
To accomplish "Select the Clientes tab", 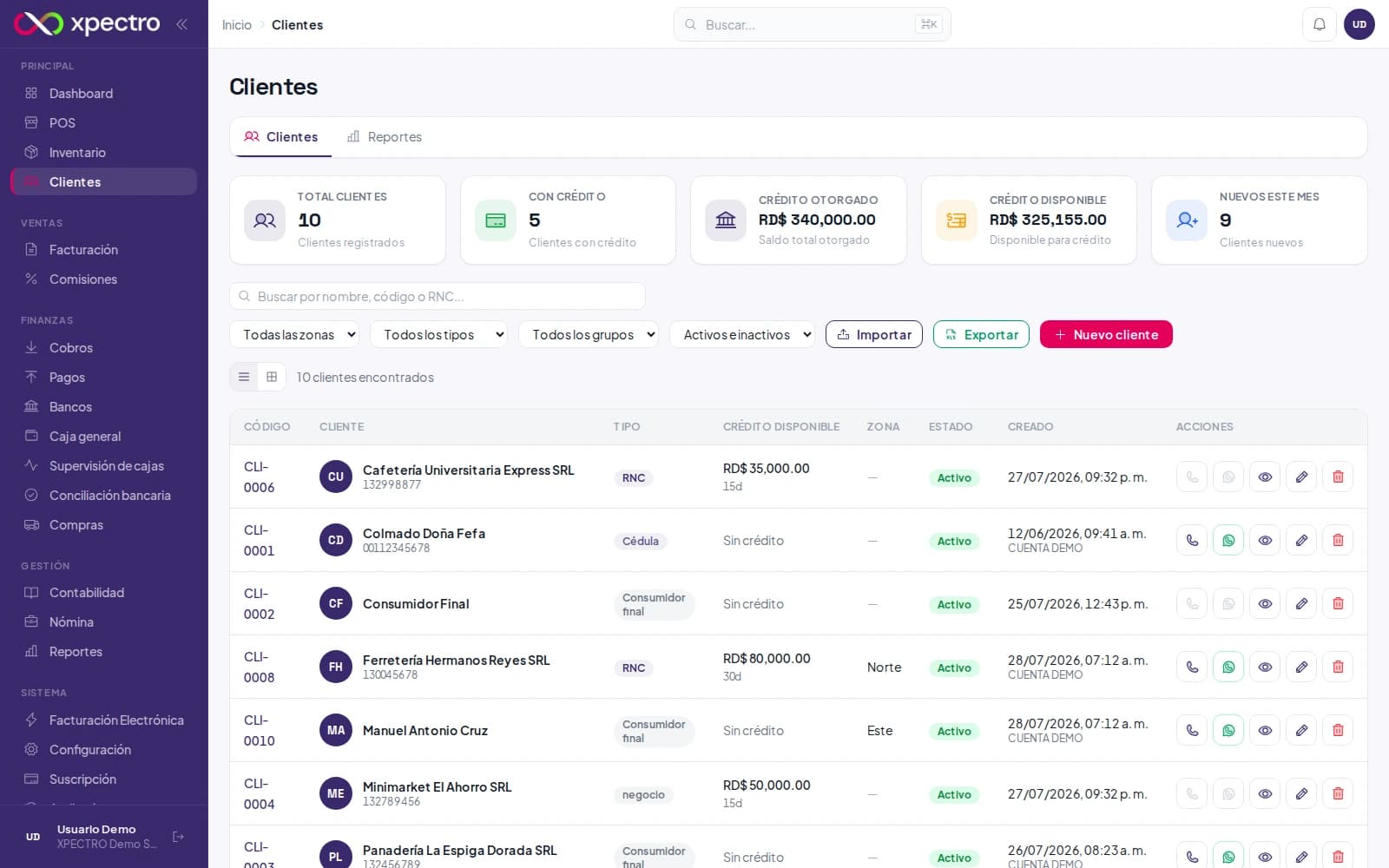I will click(280, 136).
